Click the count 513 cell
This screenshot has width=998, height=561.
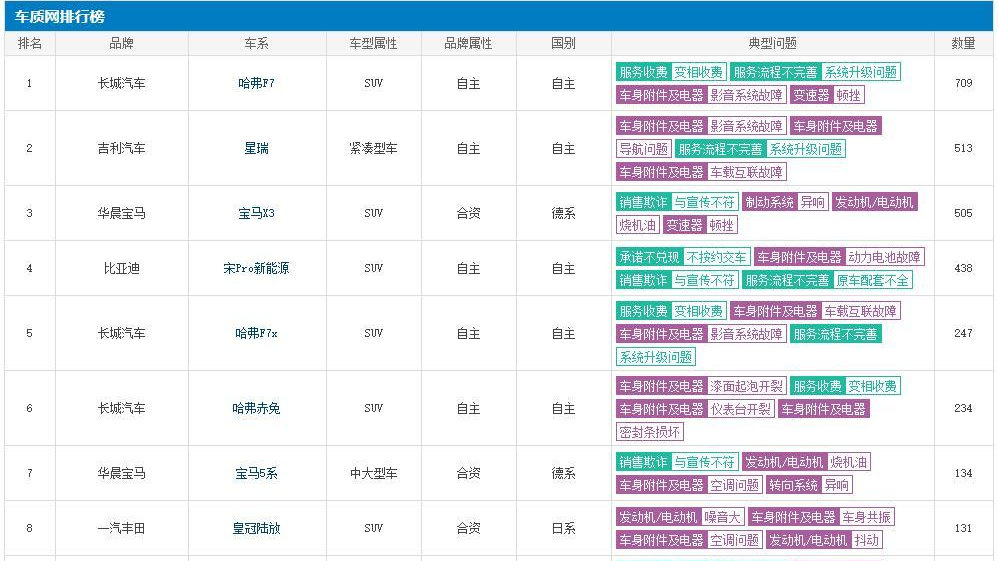point(964,148)
